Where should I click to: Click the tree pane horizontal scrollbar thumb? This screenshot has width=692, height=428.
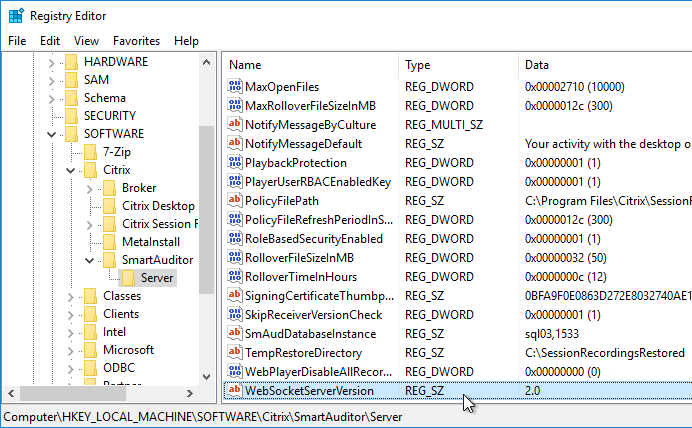pos(73,393)
